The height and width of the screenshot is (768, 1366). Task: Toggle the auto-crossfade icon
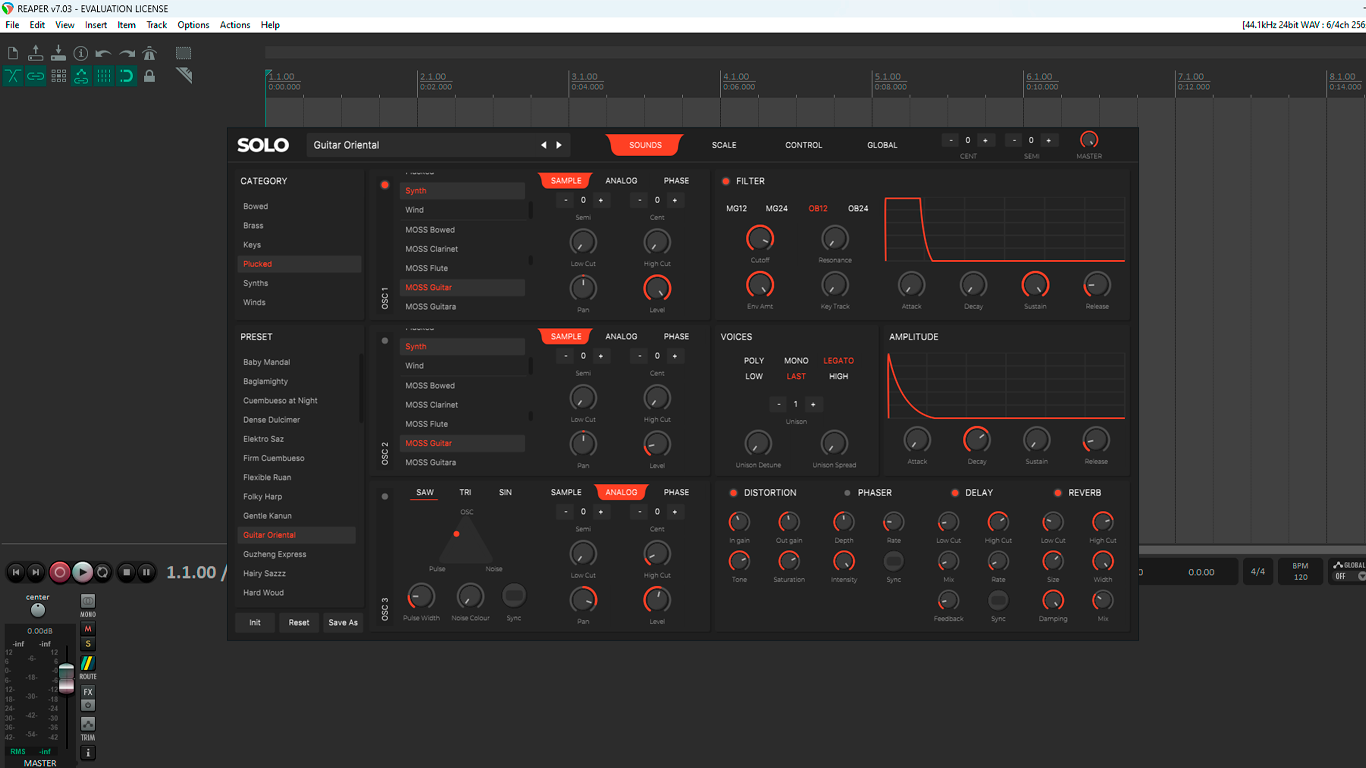pyautogui.click(x=13, y=76)
